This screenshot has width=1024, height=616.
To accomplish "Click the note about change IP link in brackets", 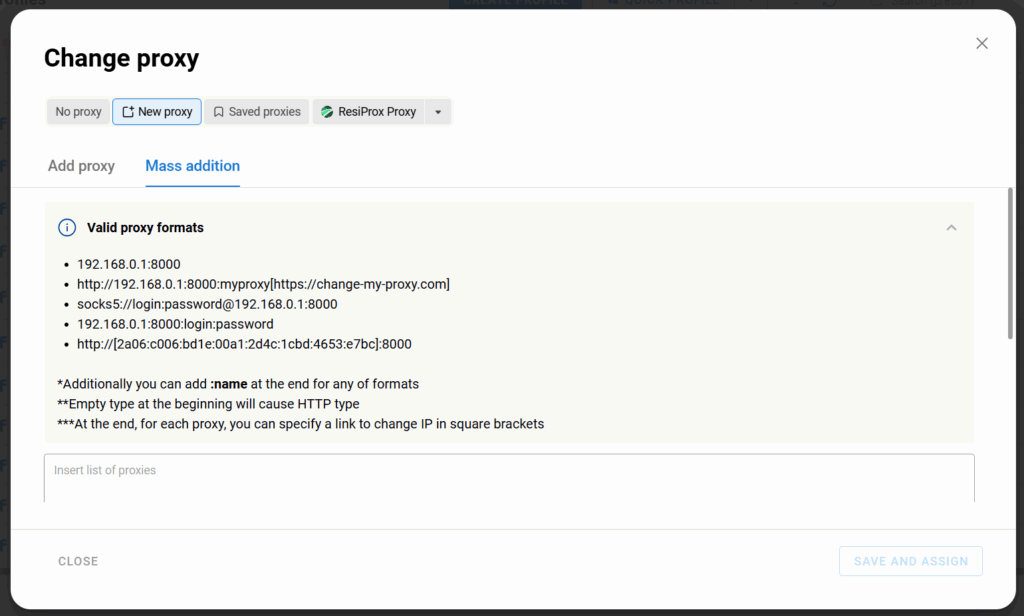I will pos(300,424).
